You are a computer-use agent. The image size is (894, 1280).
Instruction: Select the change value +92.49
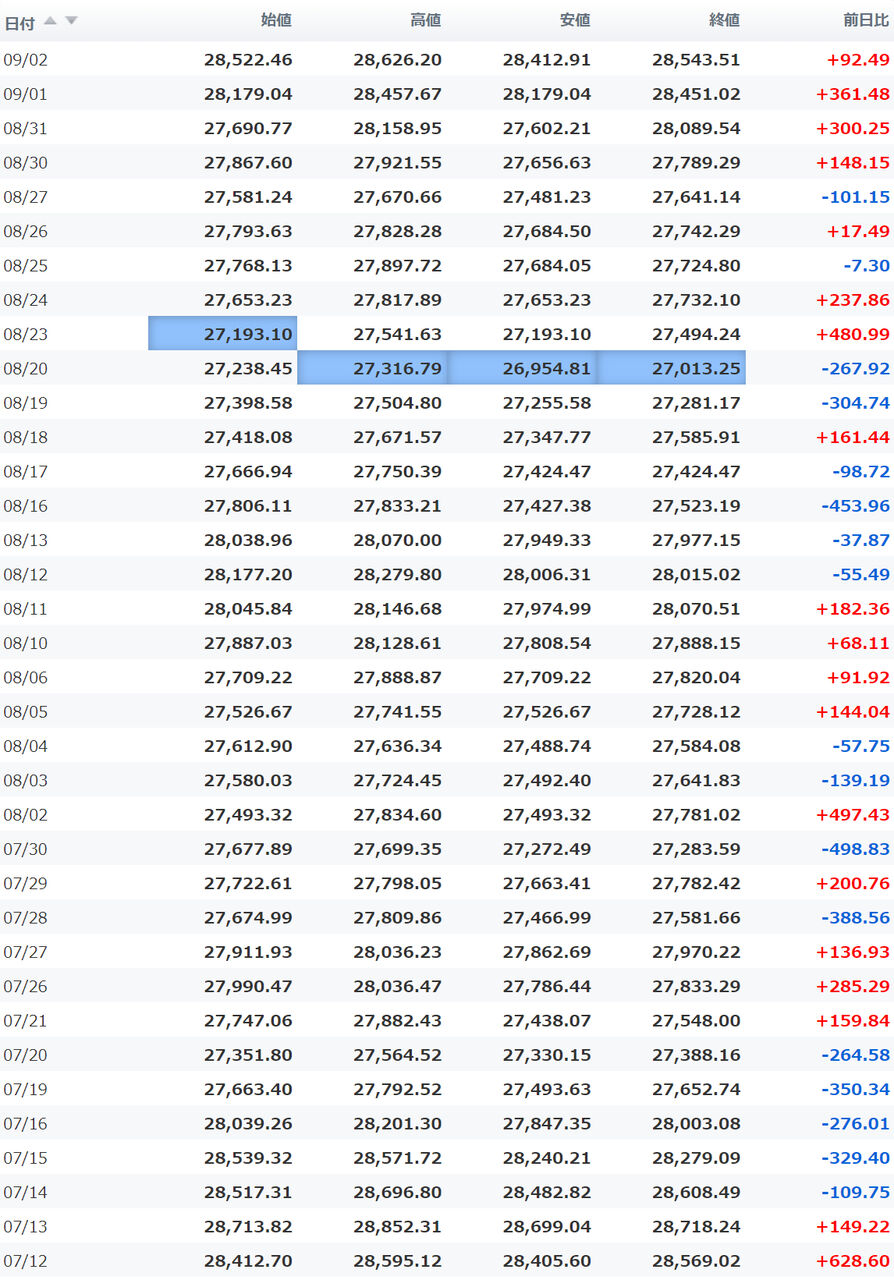(858, 60)
